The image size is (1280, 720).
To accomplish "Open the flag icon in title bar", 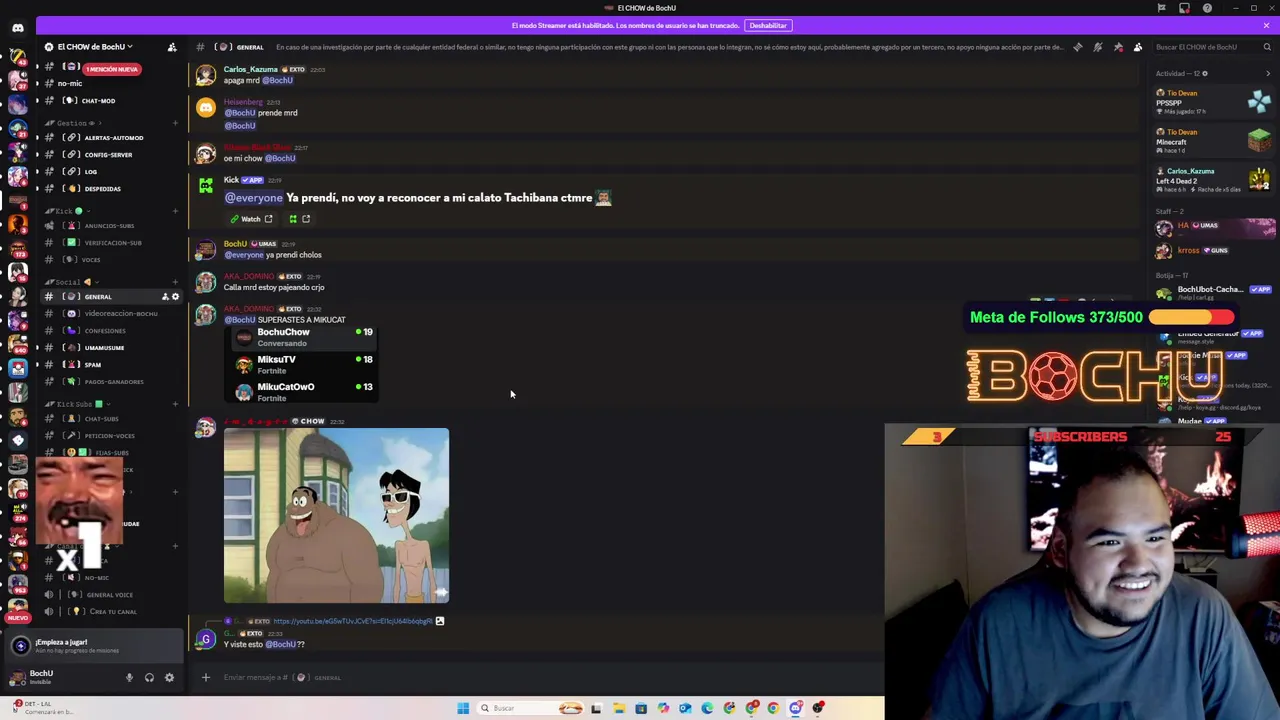I will [1161, 8].
